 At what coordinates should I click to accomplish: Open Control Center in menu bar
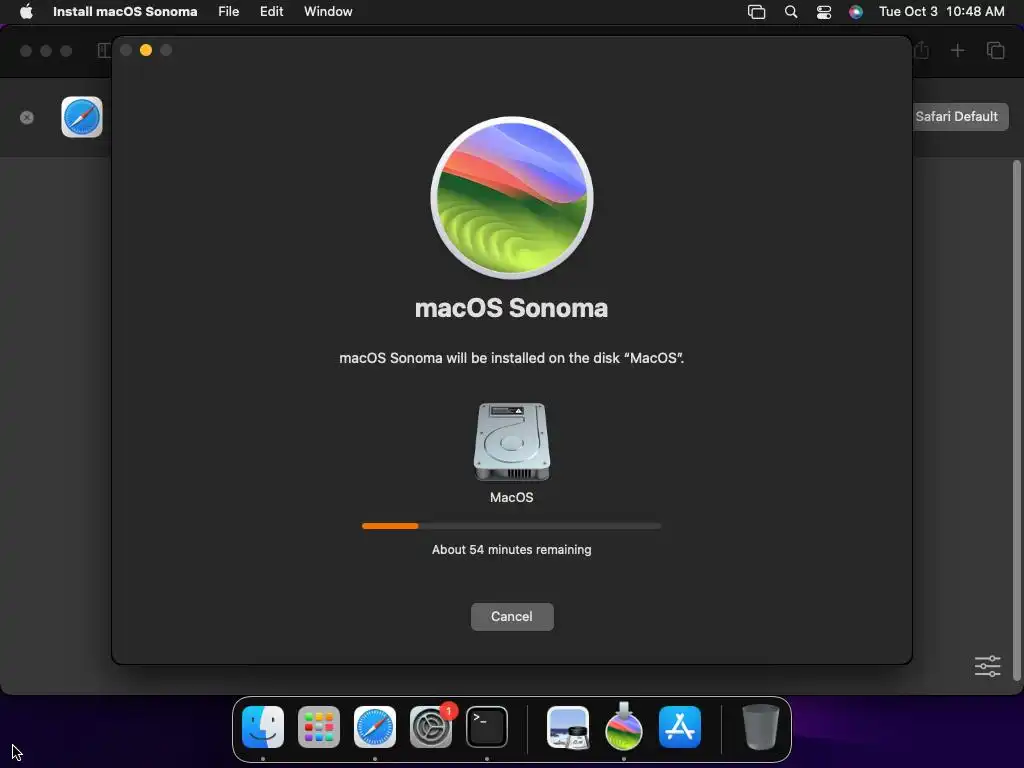pyautogui.click(x=824, y=12)
